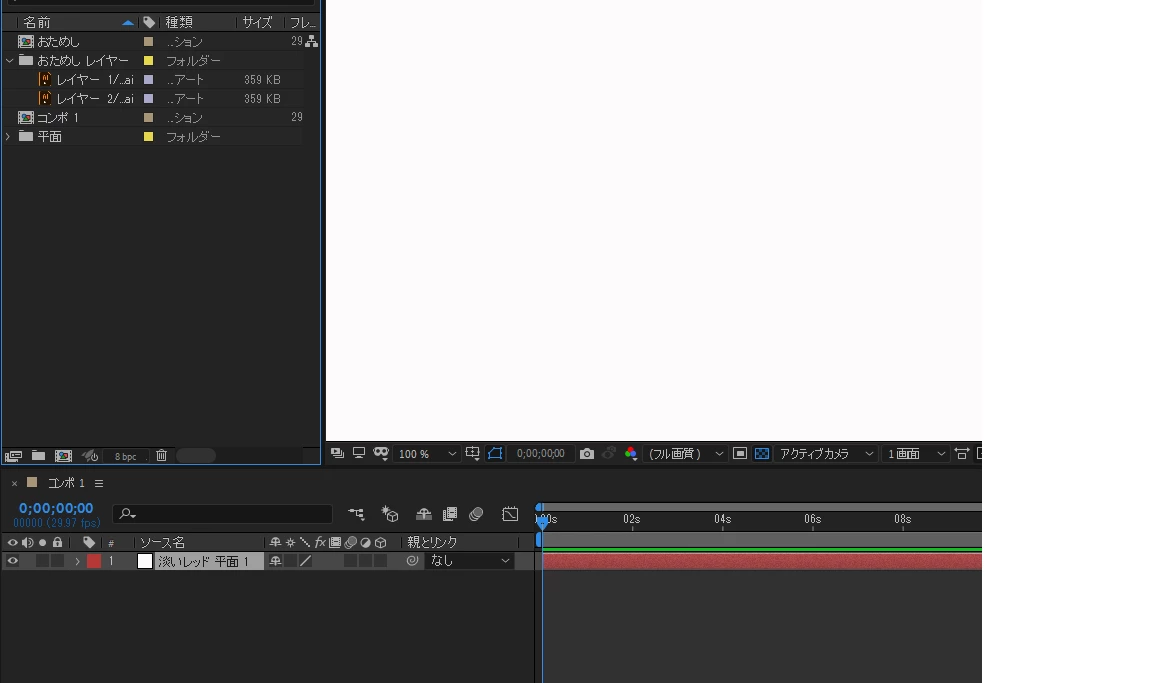Toggle Frame Blending enable icon in timeline header
This screenshot has width=1152, height=683.
click(x=450, y=514)
